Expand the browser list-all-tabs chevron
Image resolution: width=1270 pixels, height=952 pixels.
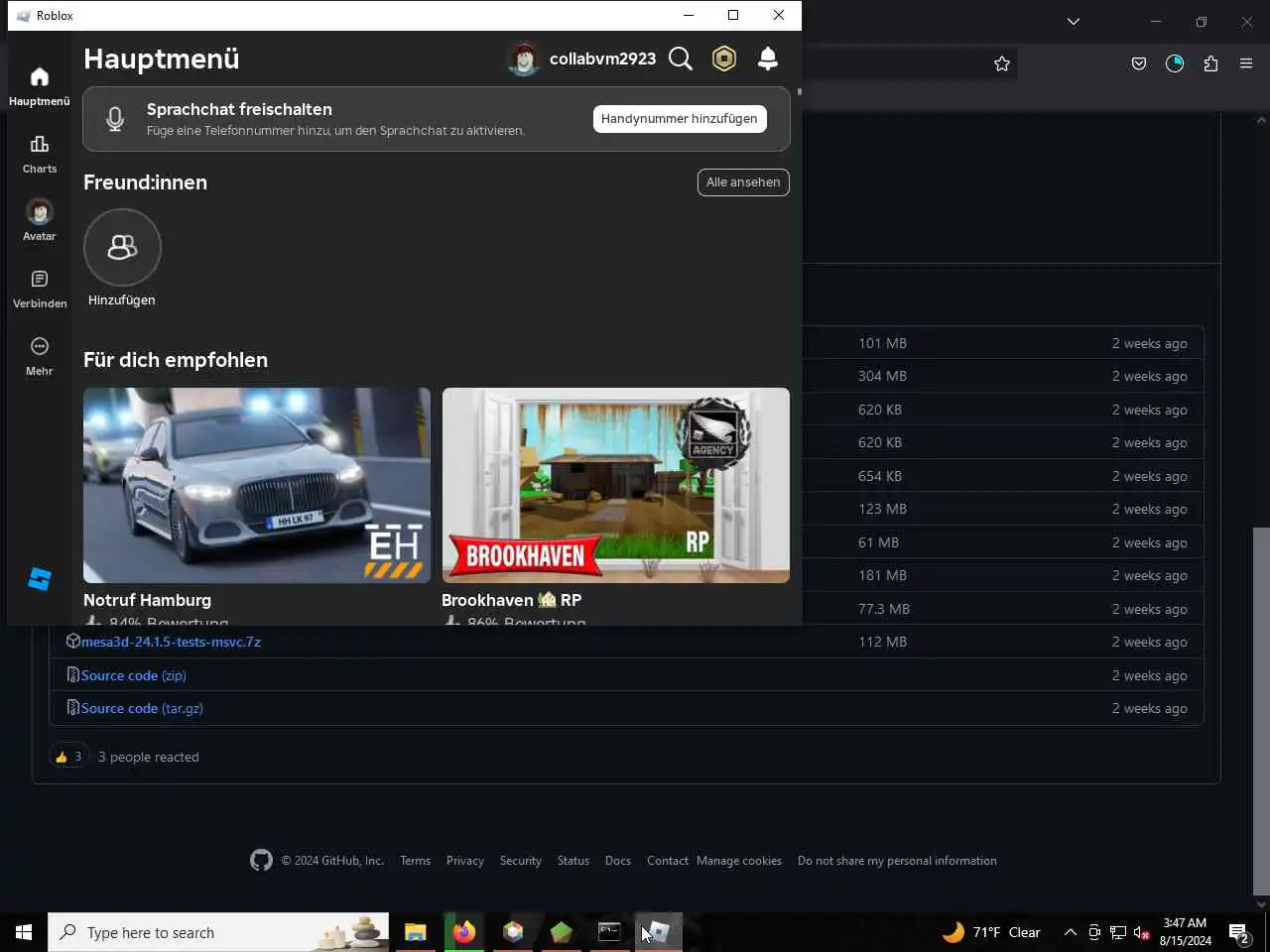1074,21
